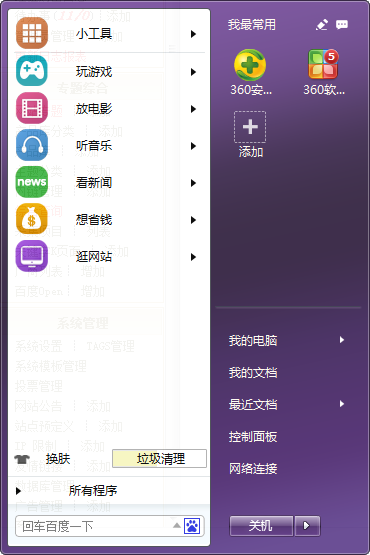Image resolution: width=370 pixels, height=555 pixels.
Task: Expand the 看新闻 submenu arrow
Action: [193, 183]
